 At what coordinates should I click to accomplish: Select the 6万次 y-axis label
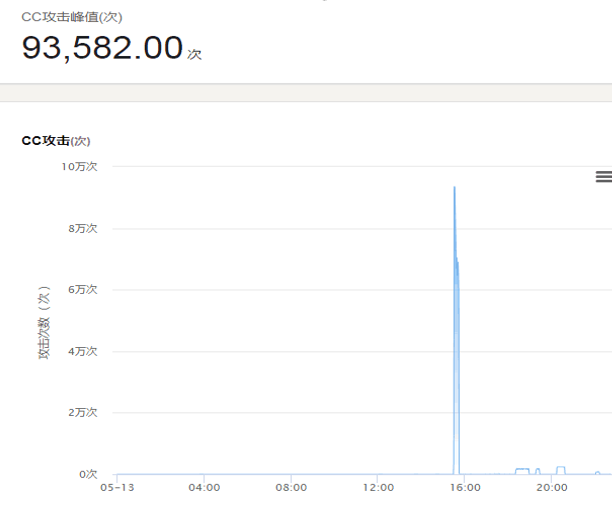pyautogui.click(x=82, y=289)
